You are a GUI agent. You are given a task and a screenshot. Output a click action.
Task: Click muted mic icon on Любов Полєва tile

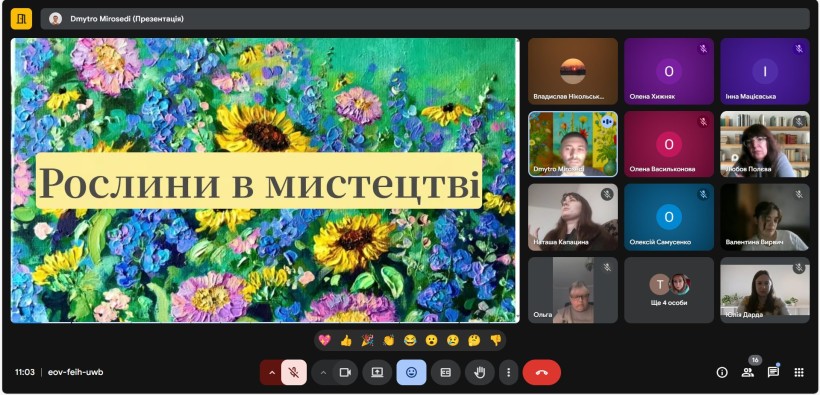click(799, 122)
